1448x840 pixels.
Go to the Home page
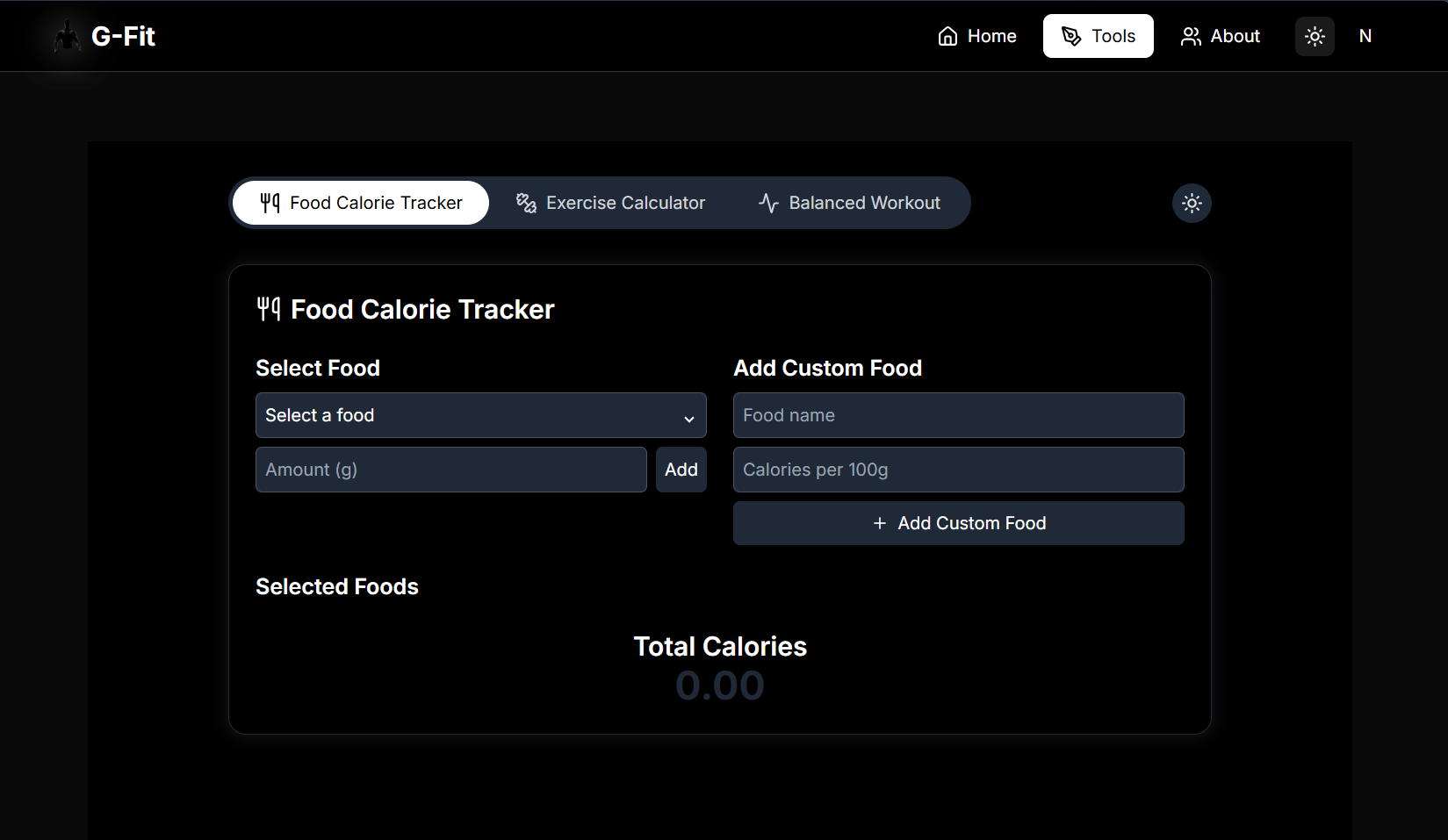tap(977, 36)
